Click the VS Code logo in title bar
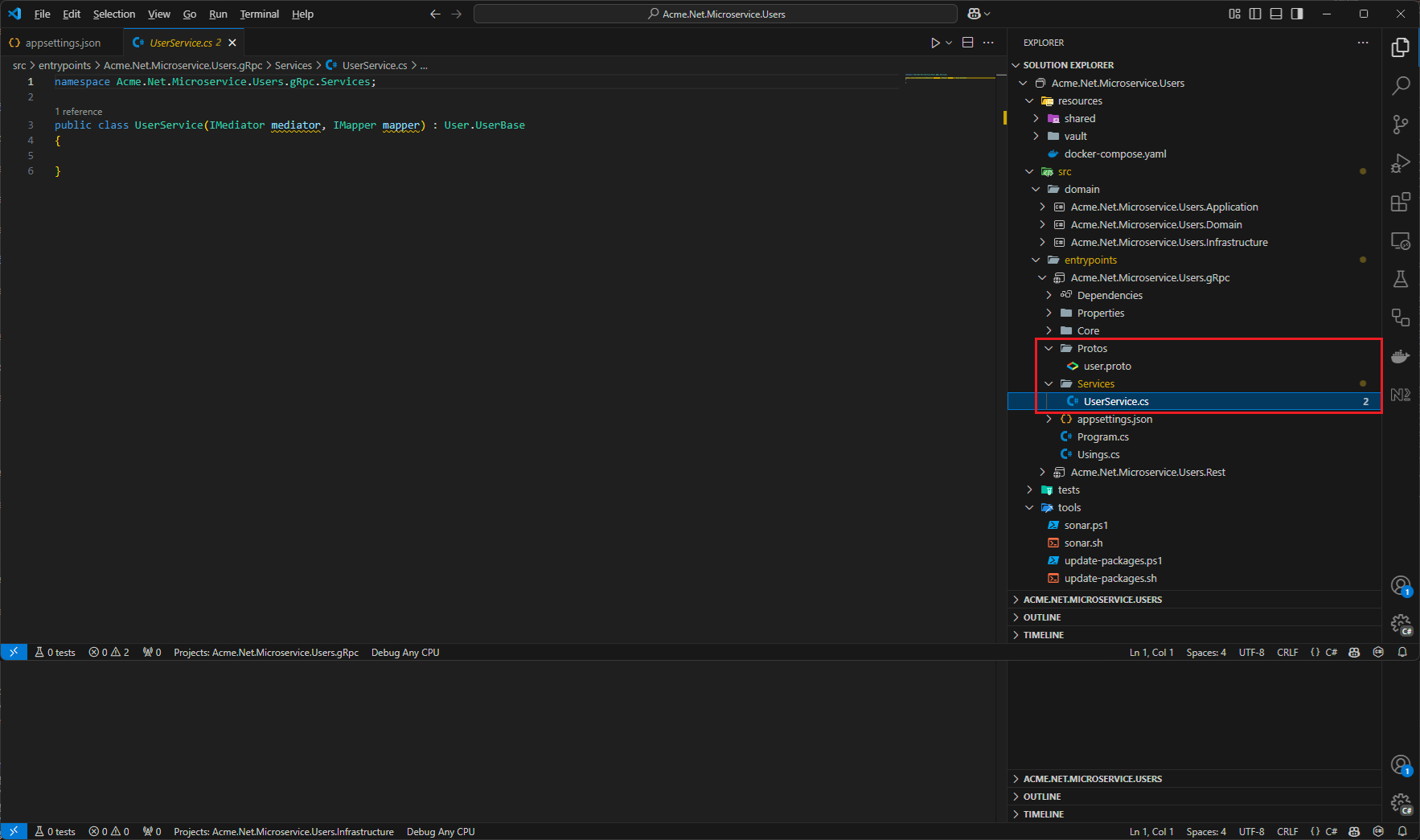1420x840 pixels. (x=14, y=14)
